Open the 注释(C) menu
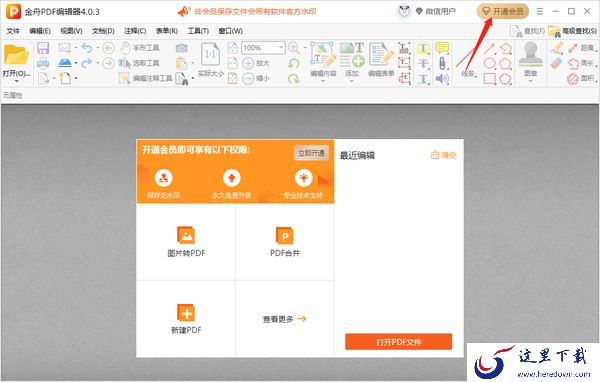This screenshot has width=600, height=382. 135,31
